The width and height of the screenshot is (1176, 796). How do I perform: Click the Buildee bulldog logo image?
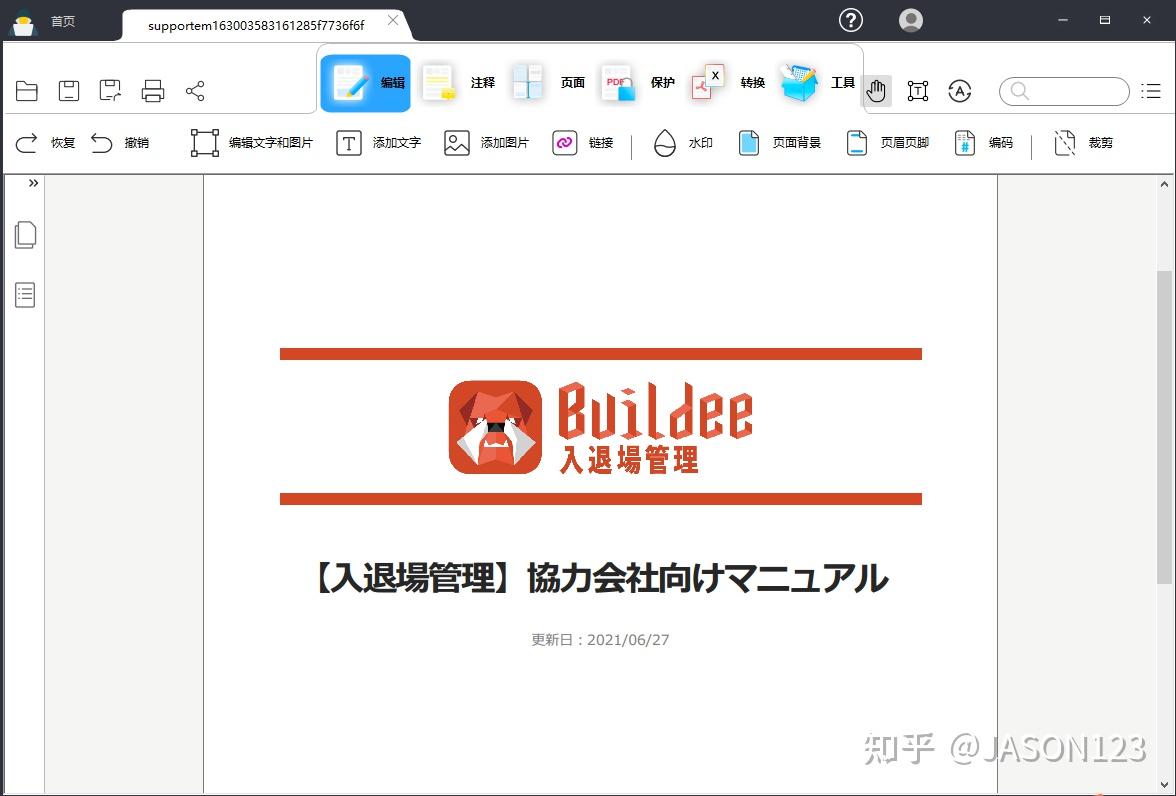495,427
